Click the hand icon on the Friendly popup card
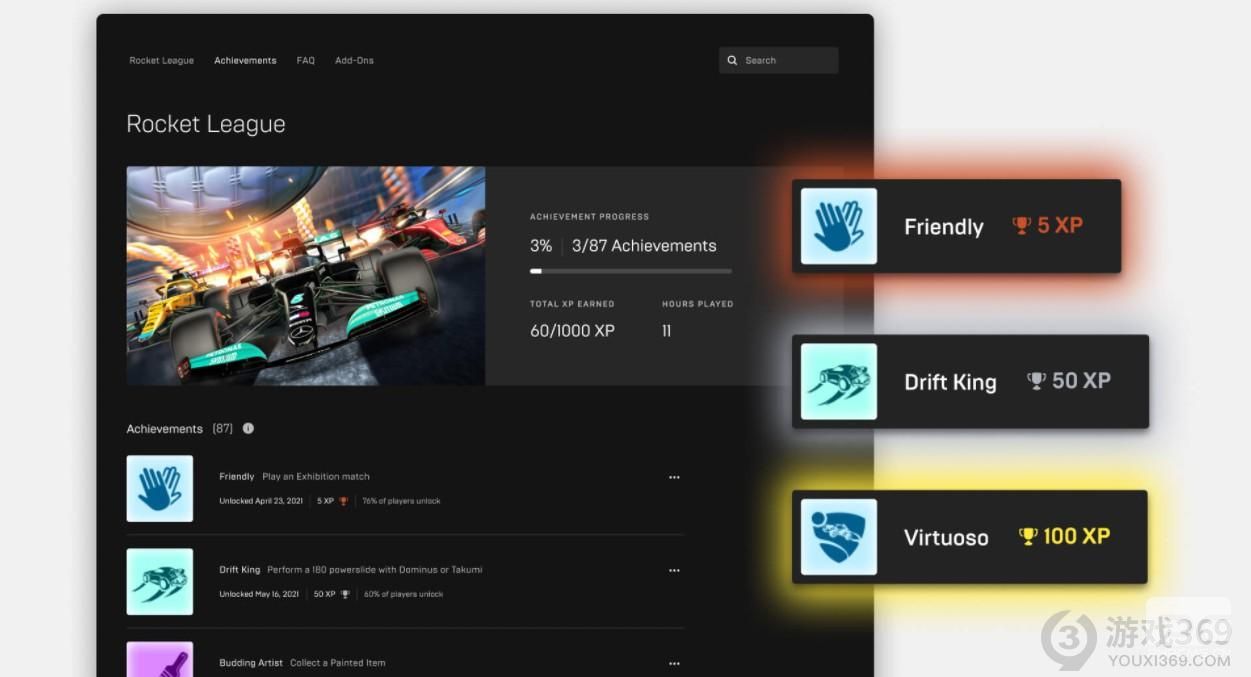 coord(839,226)
